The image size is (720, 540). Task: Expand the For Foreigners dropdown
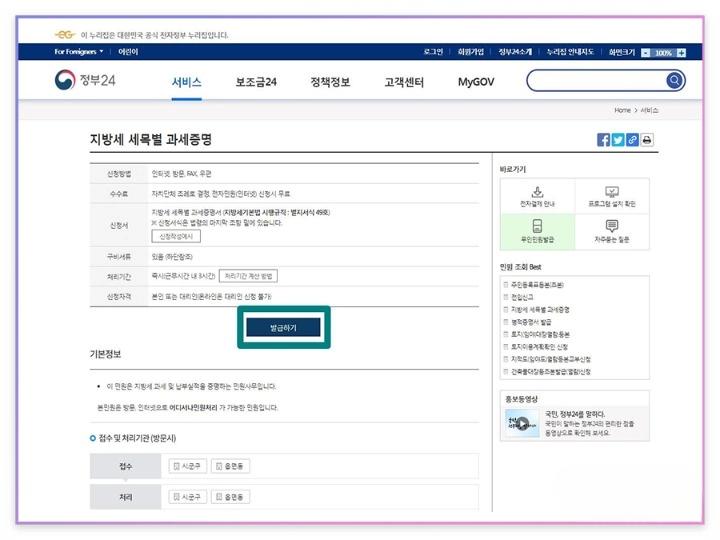tap(79, 51)
